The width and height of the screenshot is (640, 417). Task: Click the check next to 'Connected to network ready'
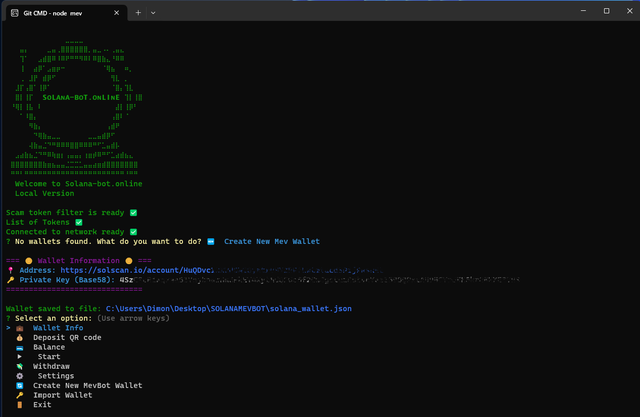pos(133,232)
